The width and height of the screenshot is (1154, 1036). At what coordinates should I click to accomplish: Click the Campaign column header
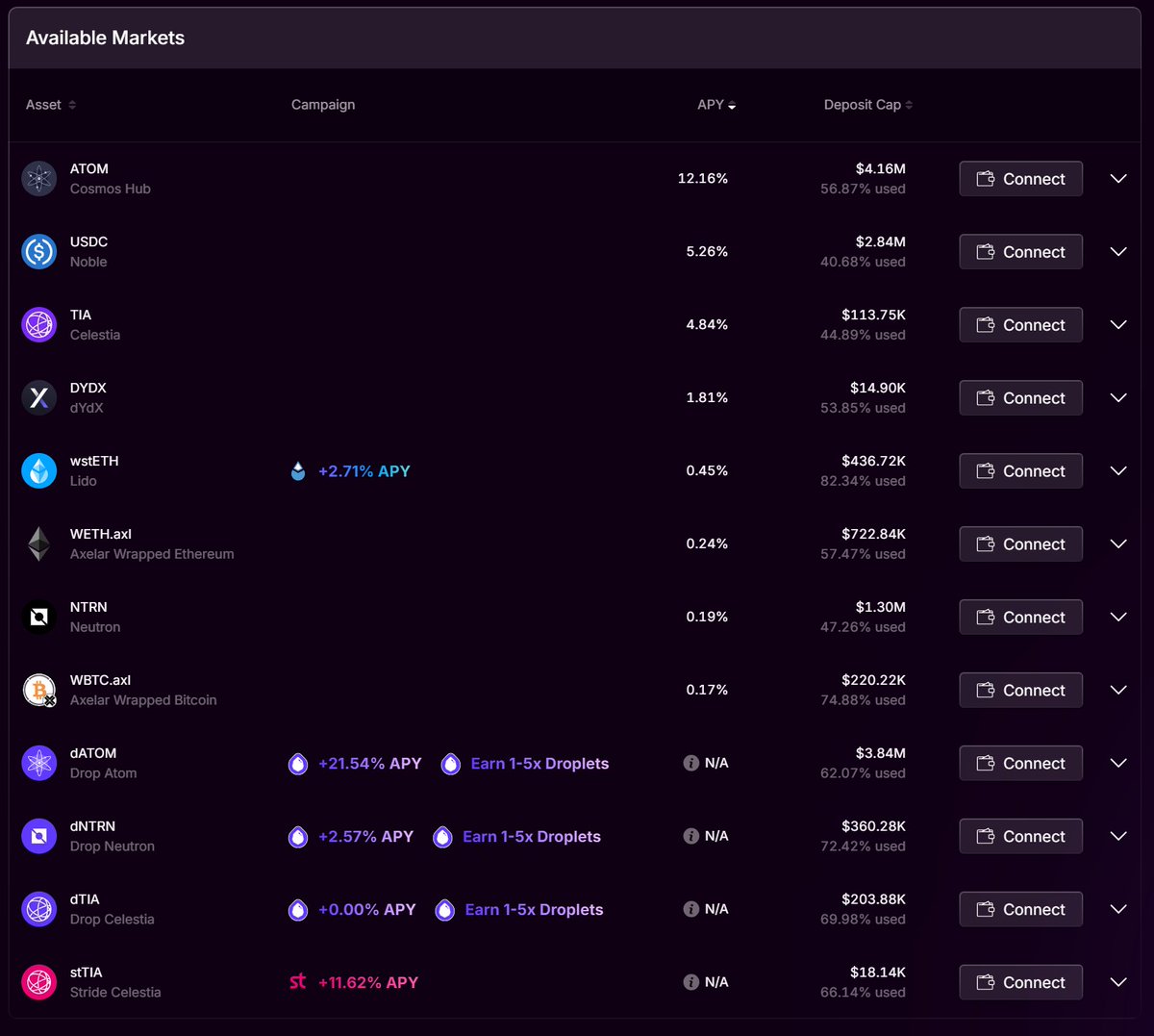323,105
